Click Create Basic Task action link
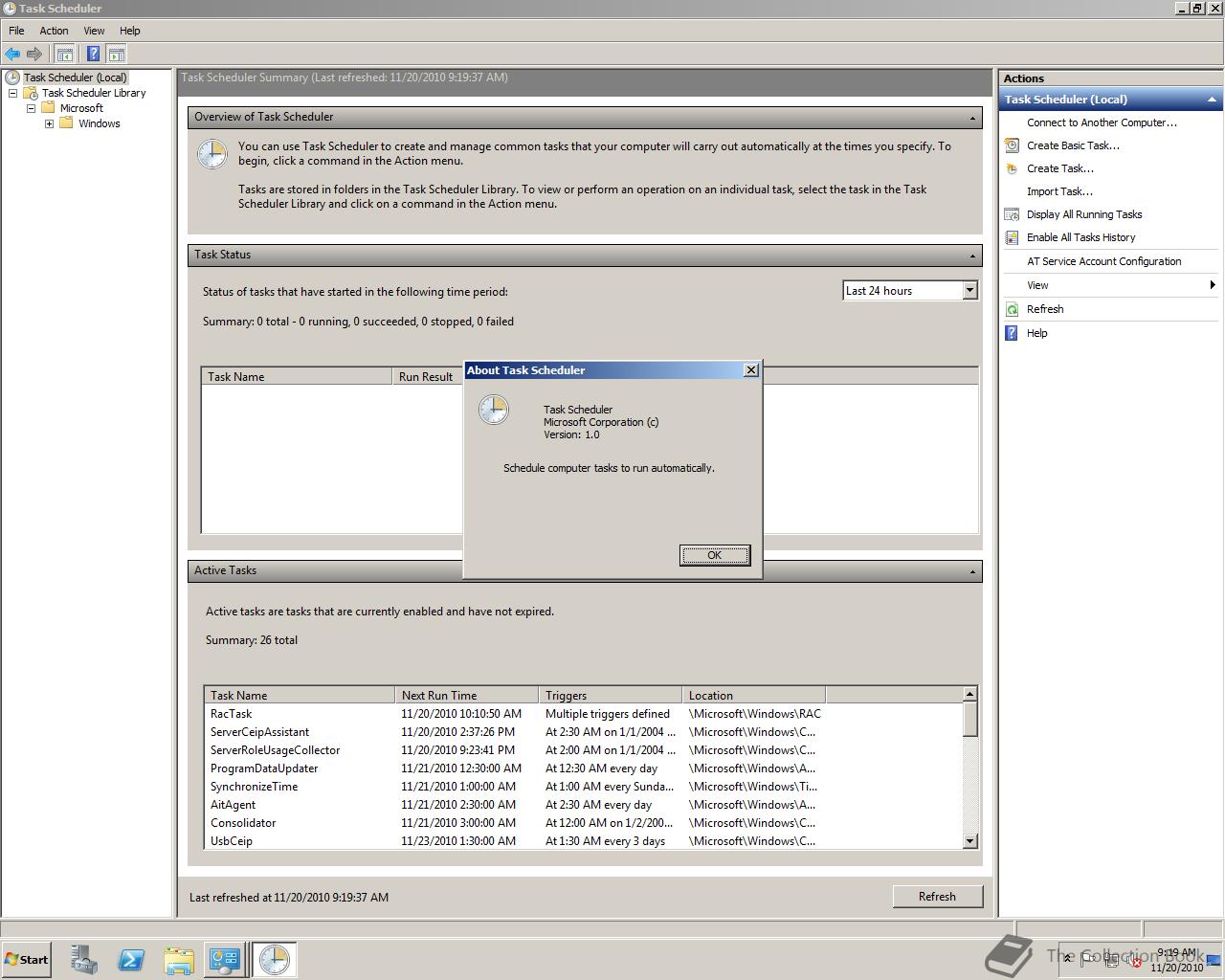The width and height of the screenshot is (1225, 980). click(1073, 145)
